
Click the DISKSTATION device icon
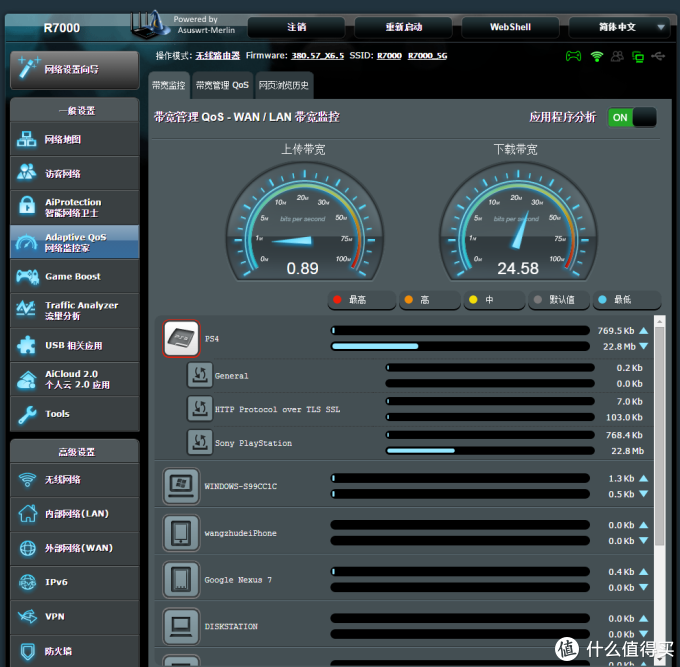[181, 626]
